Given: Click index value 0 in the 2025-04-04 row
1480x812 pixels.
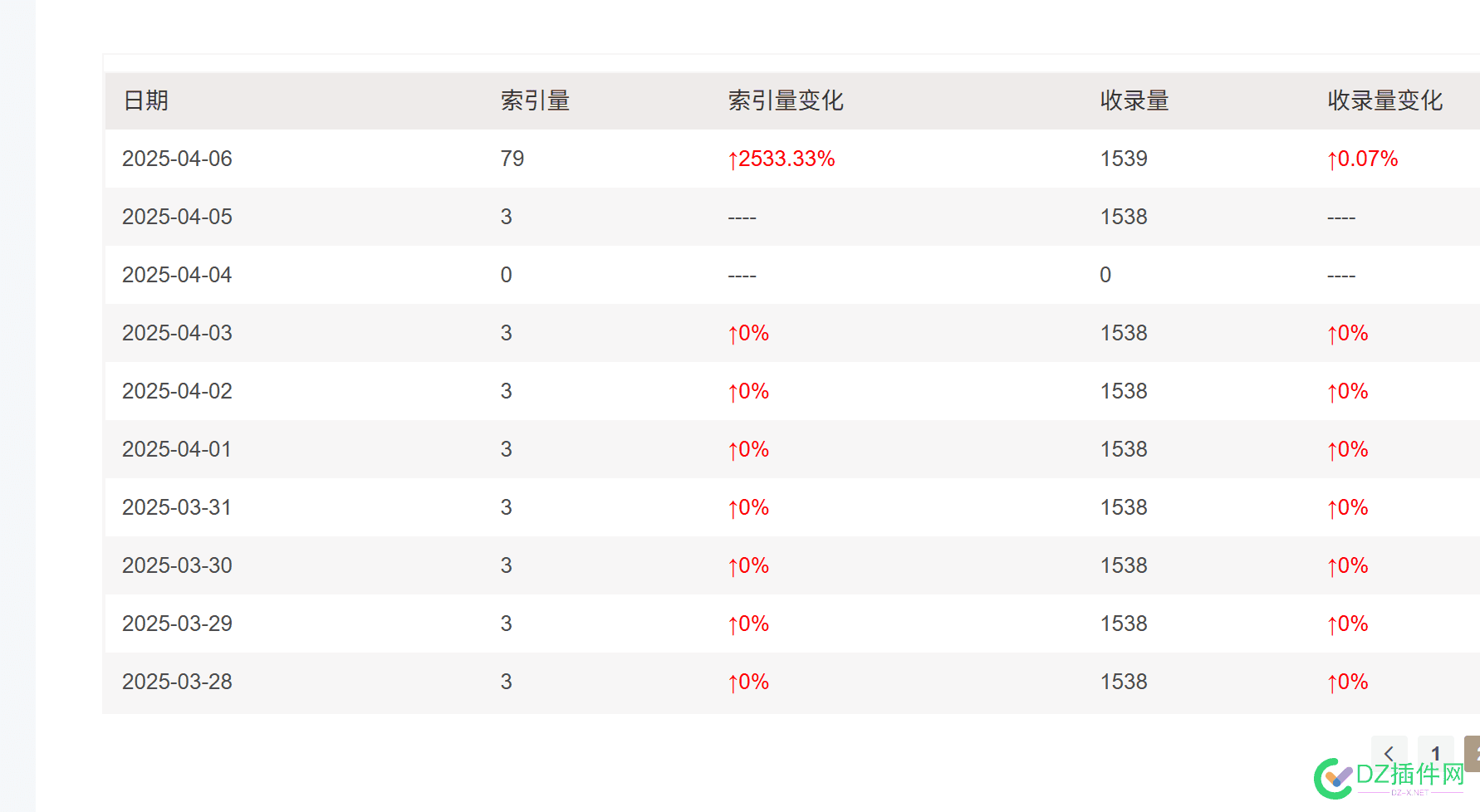Looking at the screenshot, I should click(x=507, y=275).
